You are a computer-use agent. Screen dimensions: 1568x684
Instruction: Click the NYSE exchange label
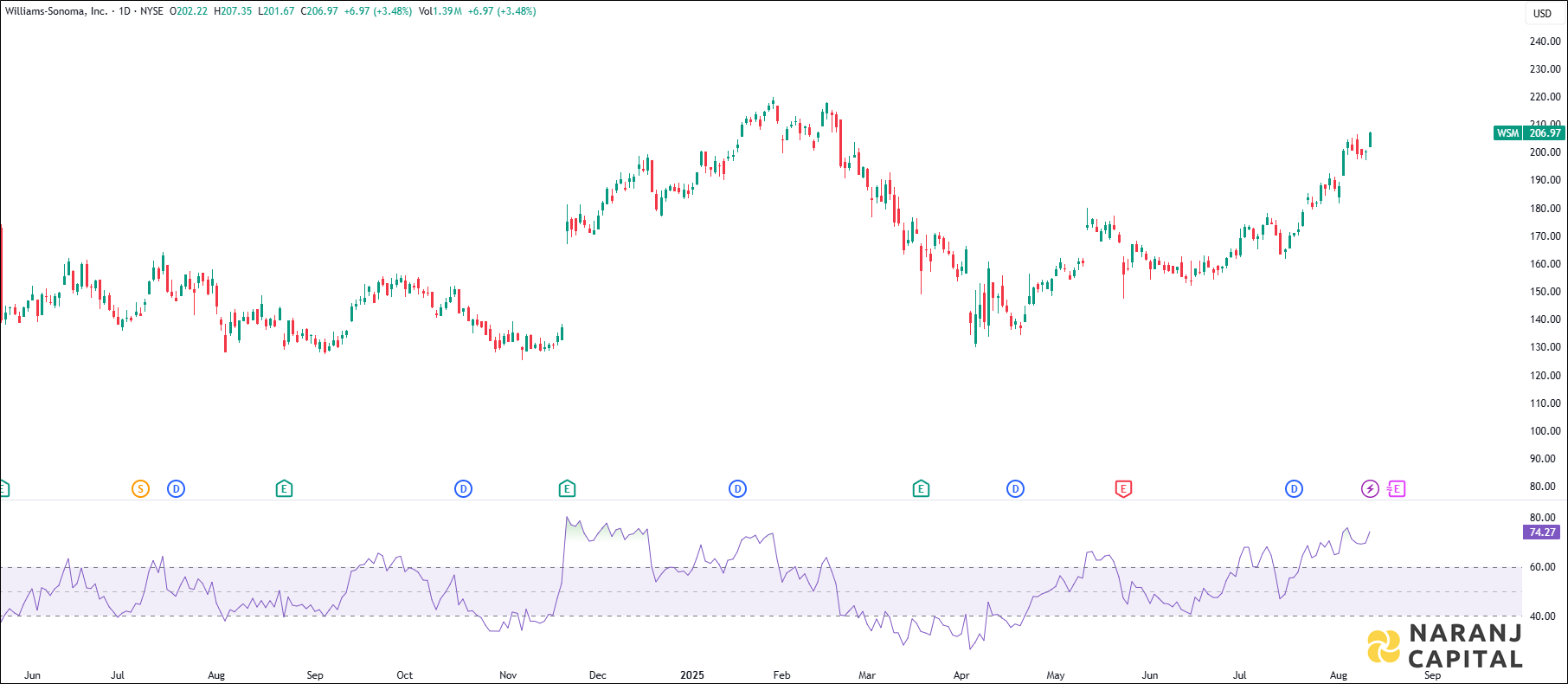(x=152, y=11)
